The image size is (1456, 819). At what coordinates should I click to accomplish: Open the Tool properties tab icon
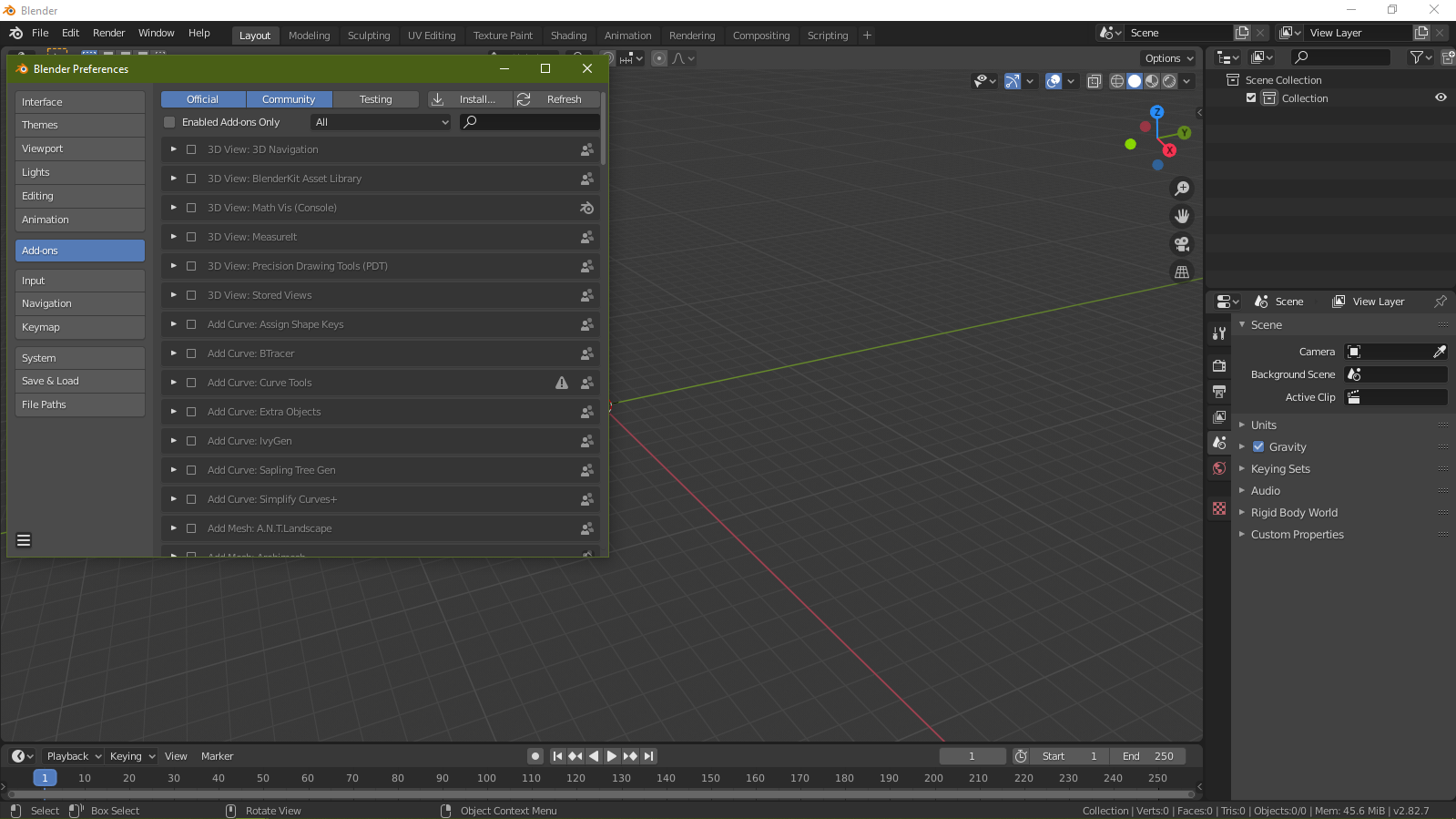(x=1219, y=333)
